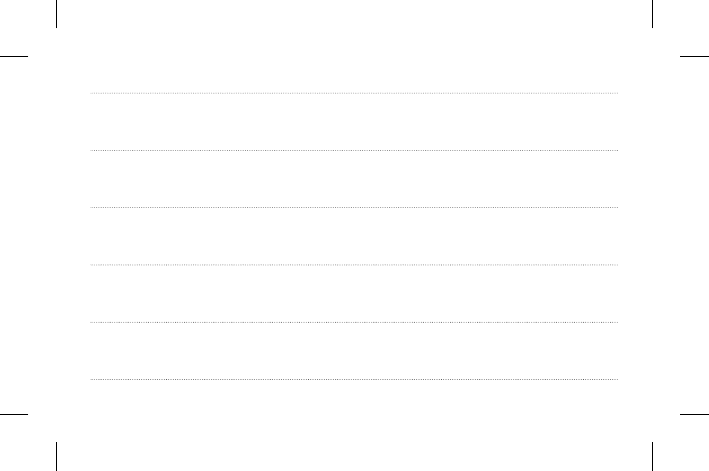709x471 pixels.
Task: Click the top-right horizontal crop mark
Action: click(x=694, y=57)
